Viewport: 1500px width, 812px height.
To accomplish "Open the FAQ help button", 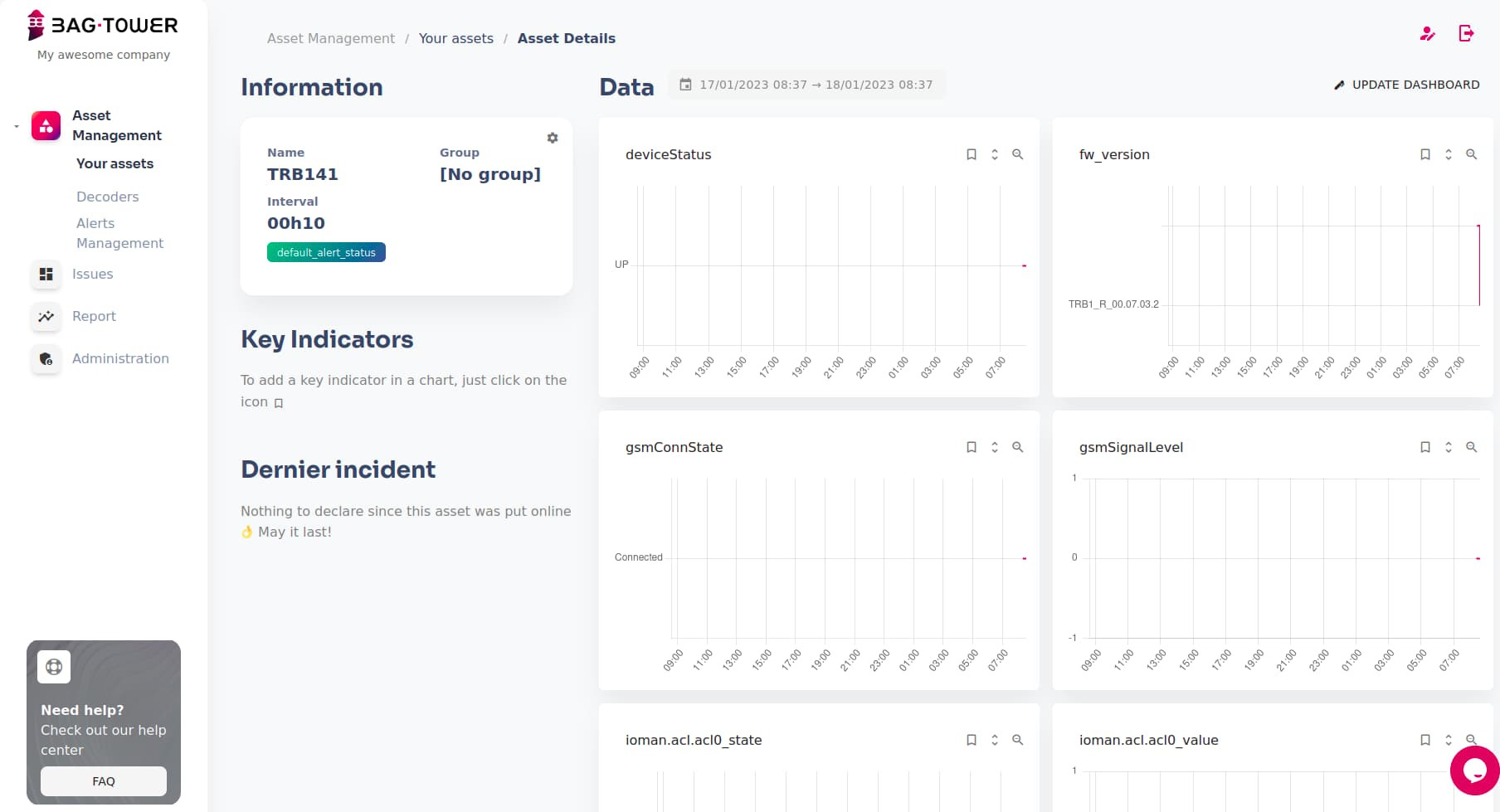I will point(104,781).
